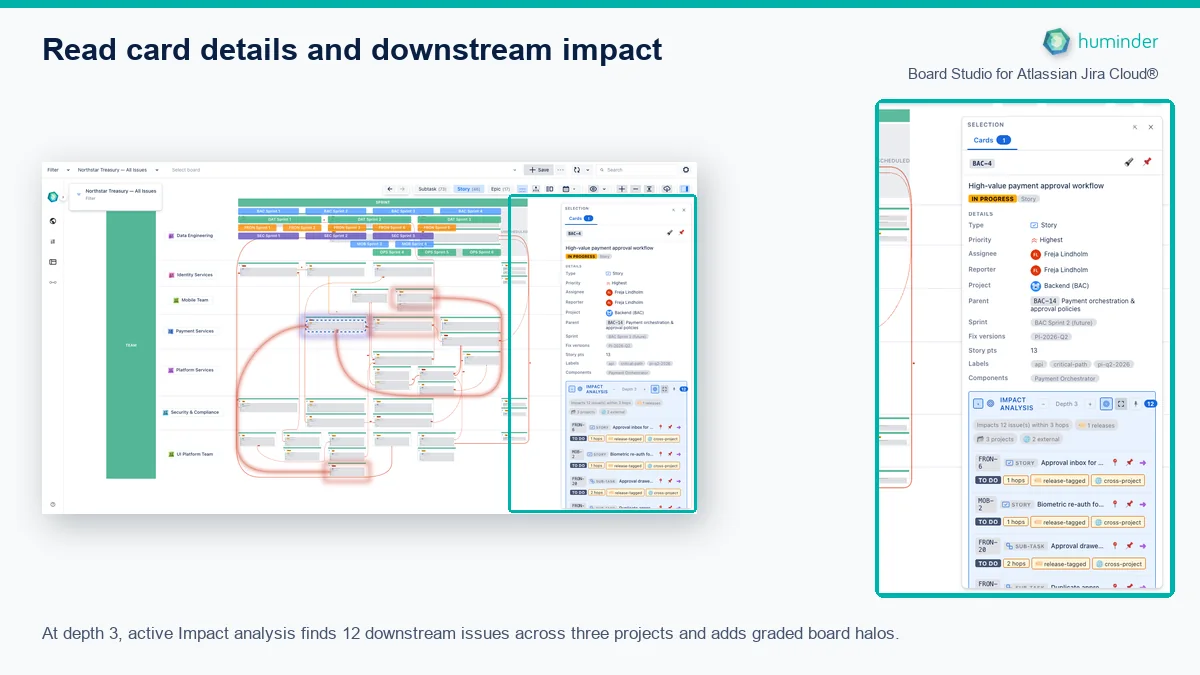This screenshot has width=1200, height=675.
Task: Click the rocket icon beside BAC-4 in enlarged panel
Action: tap(1129, 162)
